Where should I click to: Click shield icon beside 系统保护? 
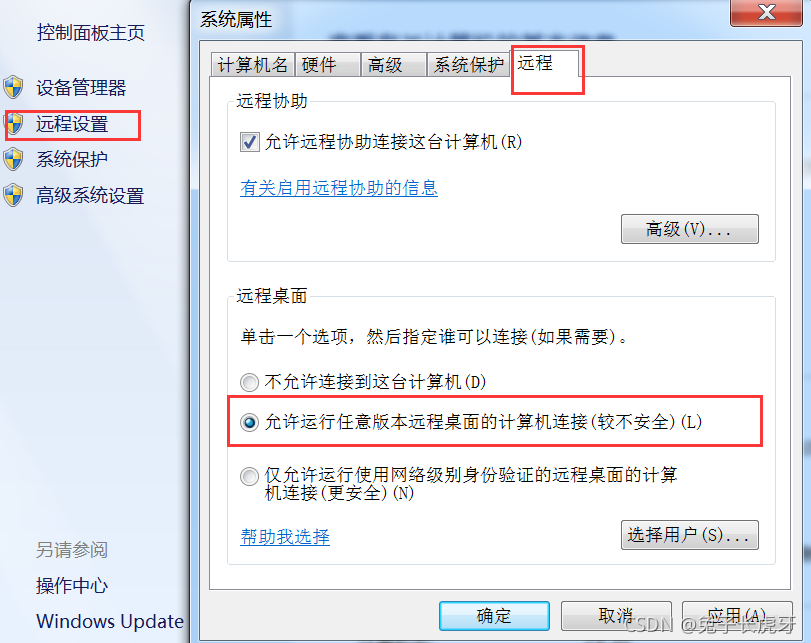(x=13, y=159)
